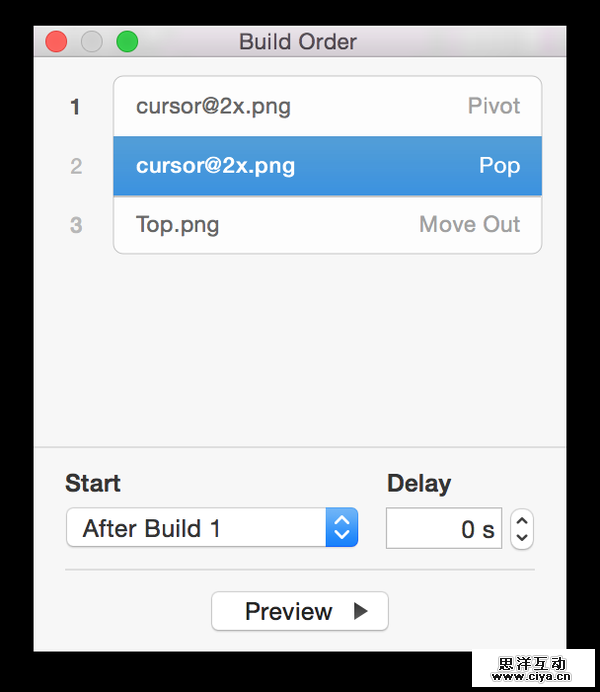Minimize the Build Order window

click(92, 42)
